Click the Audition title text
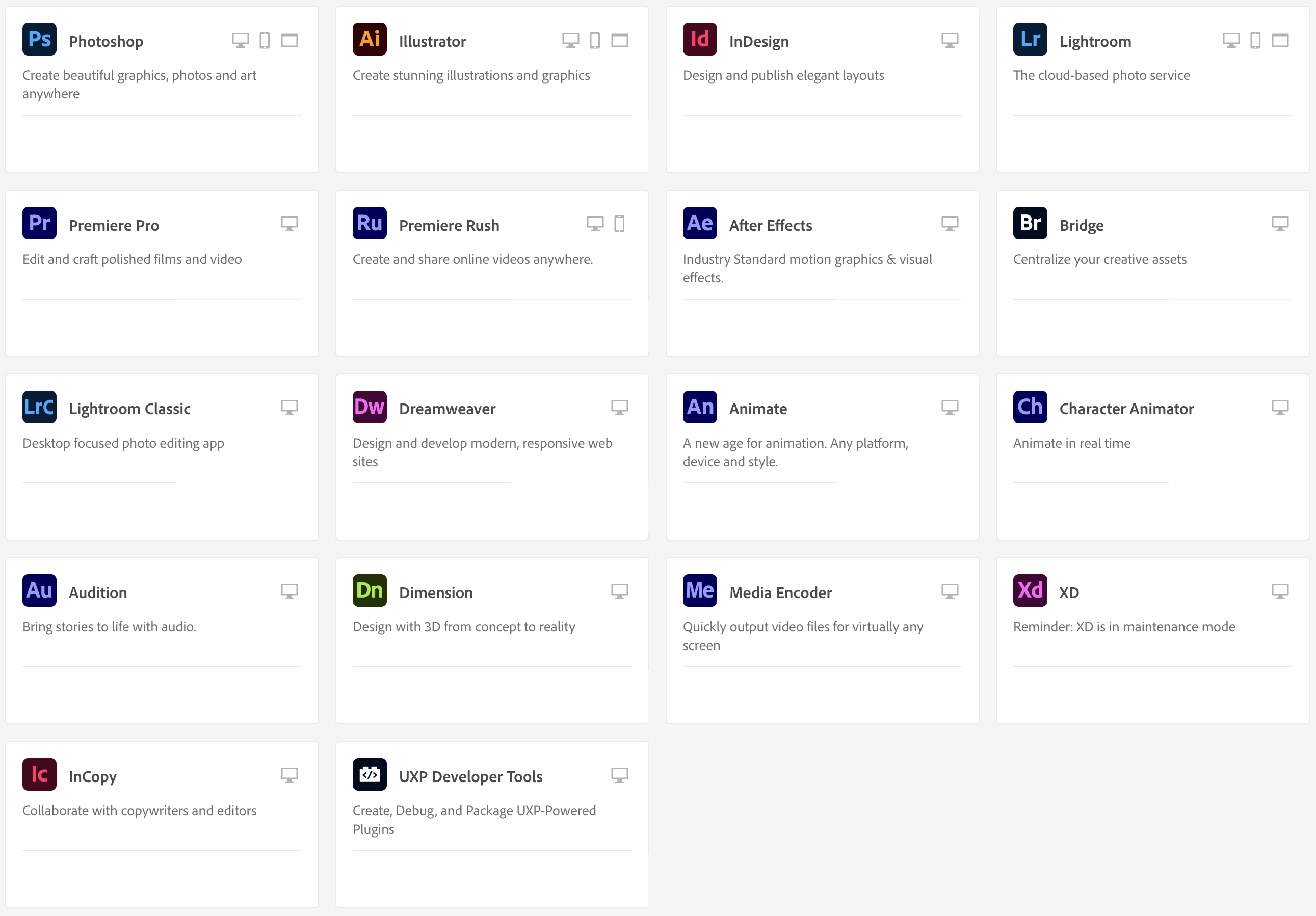The height and width of the screenshot is (916, 1316). pyautogui.click(x=98, y=593)
